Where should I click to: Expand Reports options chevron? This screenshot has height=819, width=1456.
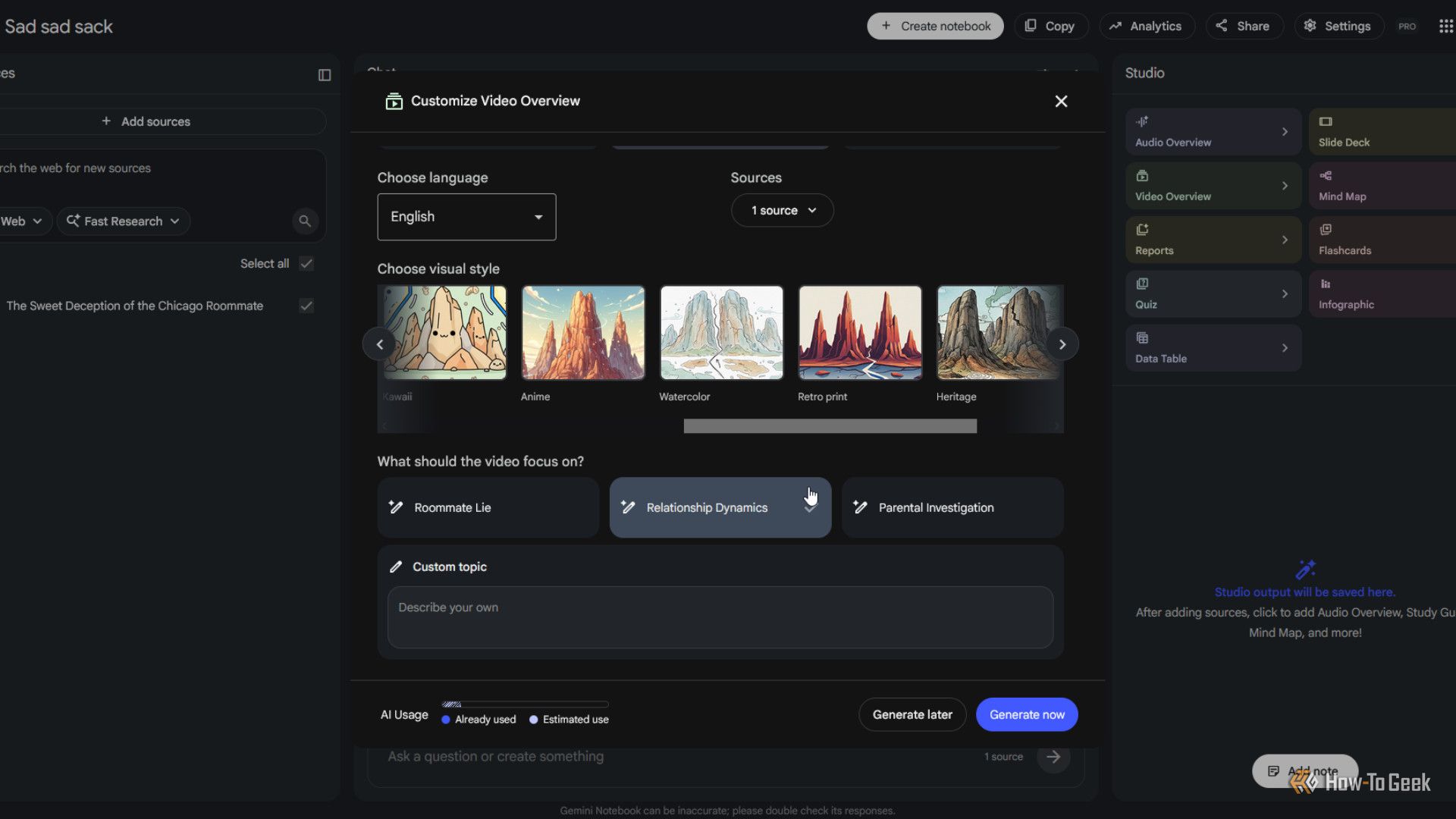1285,240
